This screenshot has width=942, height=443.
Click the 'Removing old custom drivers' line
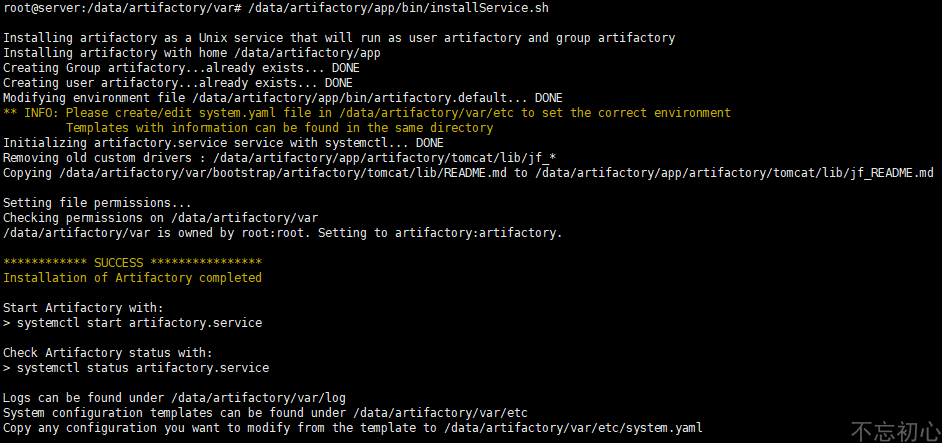click(279, 158)
